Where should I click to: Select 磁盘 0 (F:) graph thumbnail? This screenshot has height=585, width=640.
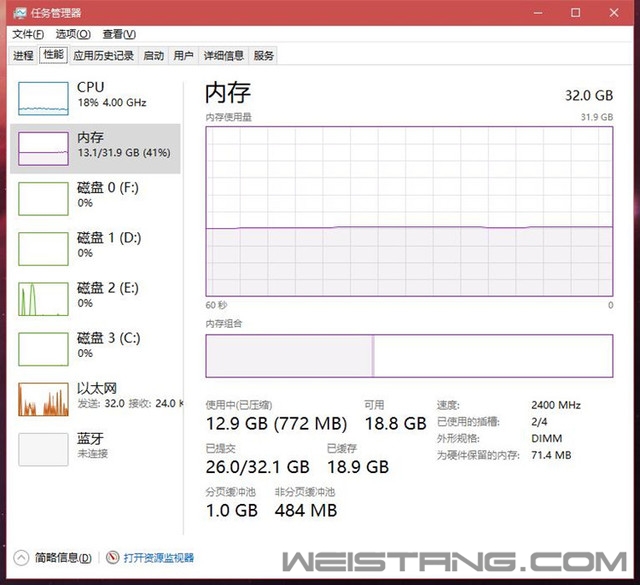click(43, 199)
